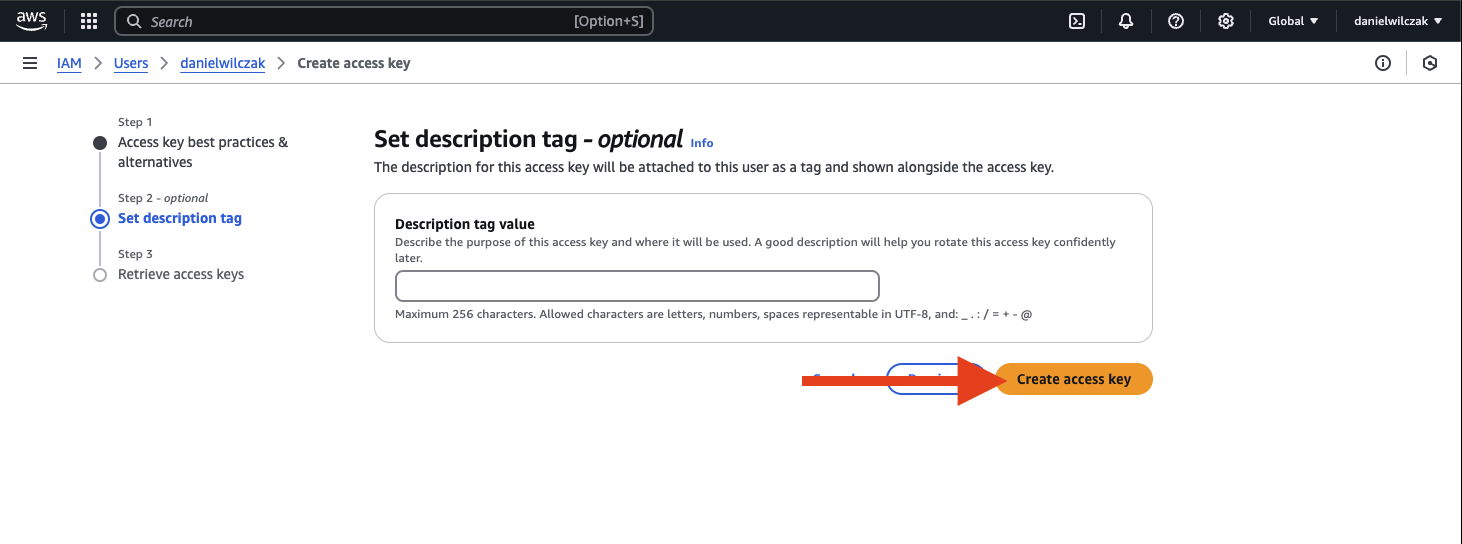Click the Description tag value field
The height and width of the screenshot is (544, 1462).
pos(637,286)
